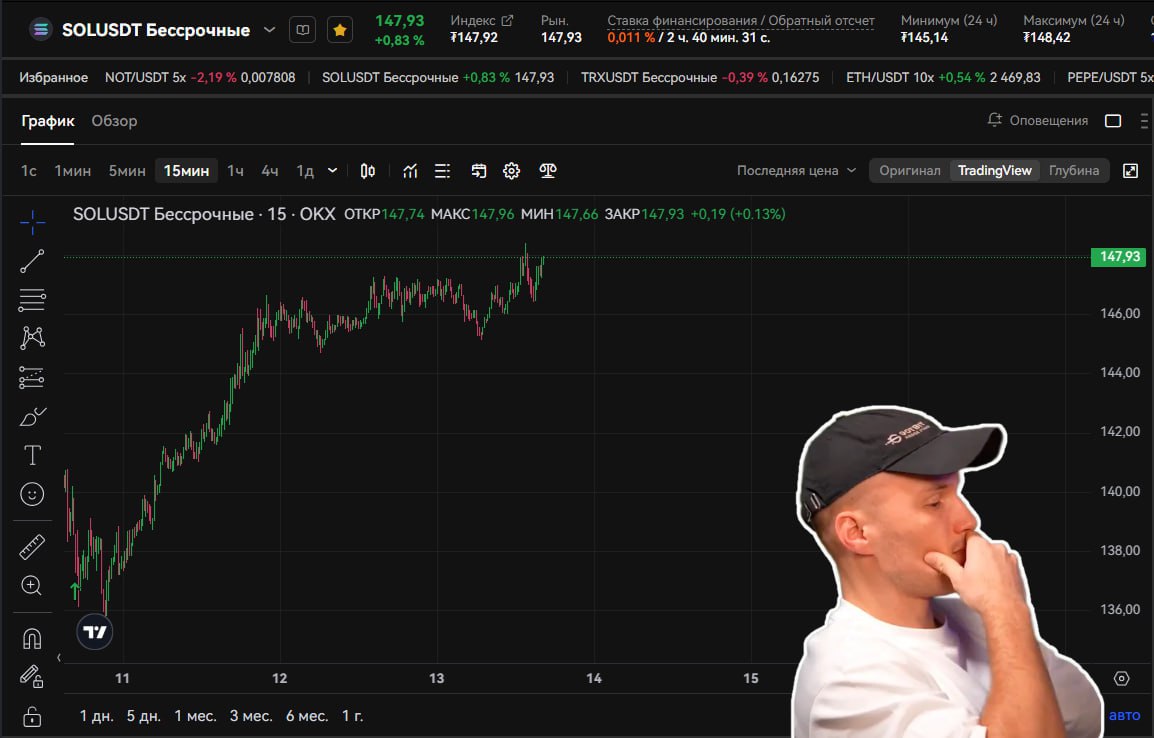Open TRXUSDT Бессрочные favorite ticker
The image size is (1154, 738).
(x=700, y=77)
